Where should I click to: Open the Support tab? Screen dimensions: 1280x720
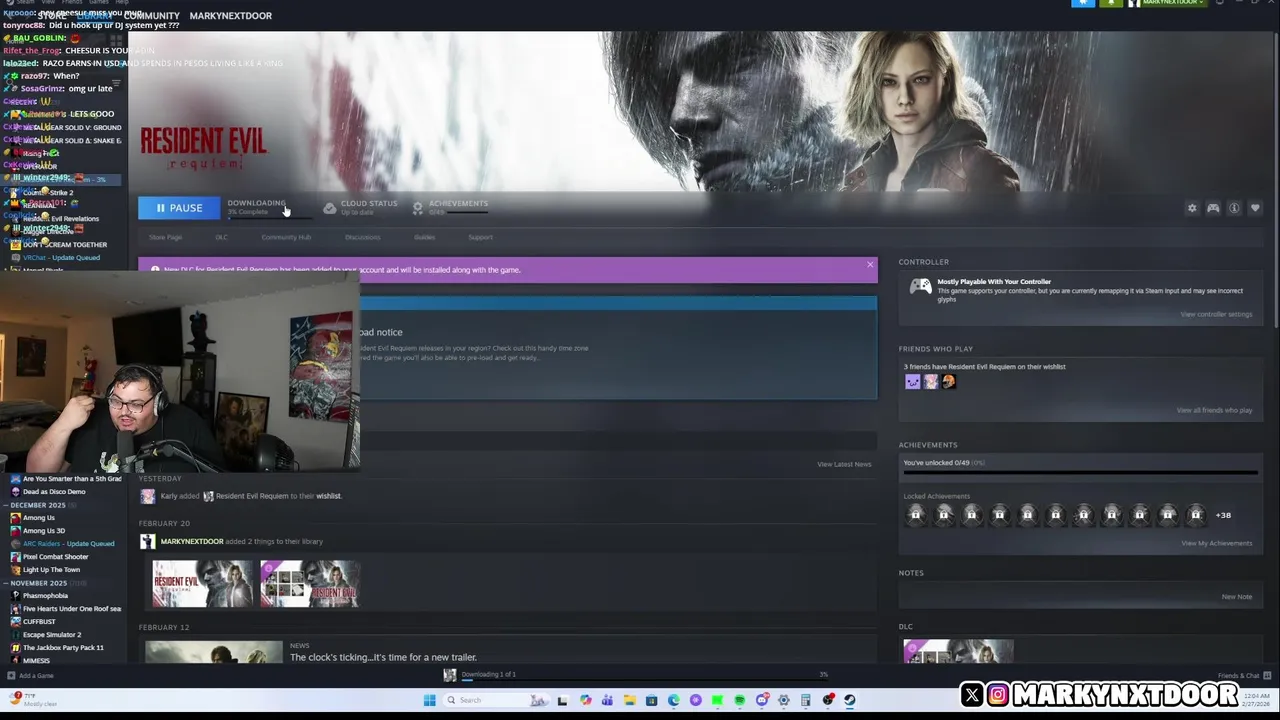coord(480,237)
